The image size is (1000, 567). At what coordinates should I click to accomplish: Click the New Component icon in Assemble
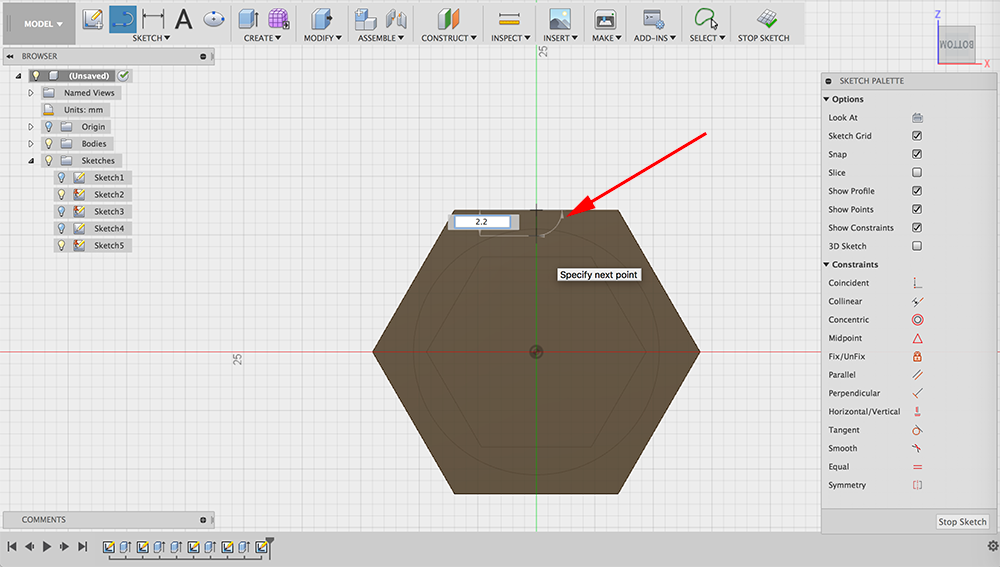[x=365, y=19]
